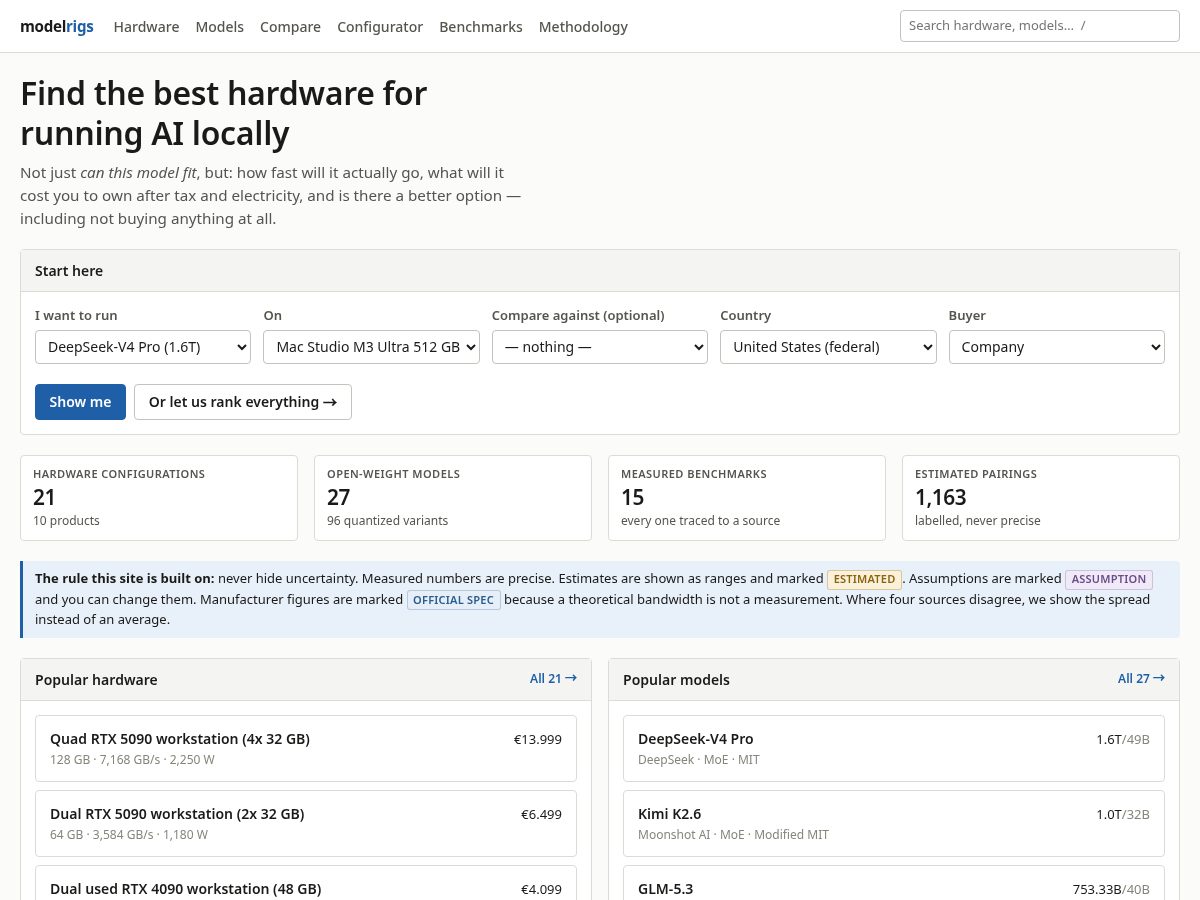Click the ESTIMATED badge in the rule note
Screen dimensions: 1200x900
click(864, 579)
